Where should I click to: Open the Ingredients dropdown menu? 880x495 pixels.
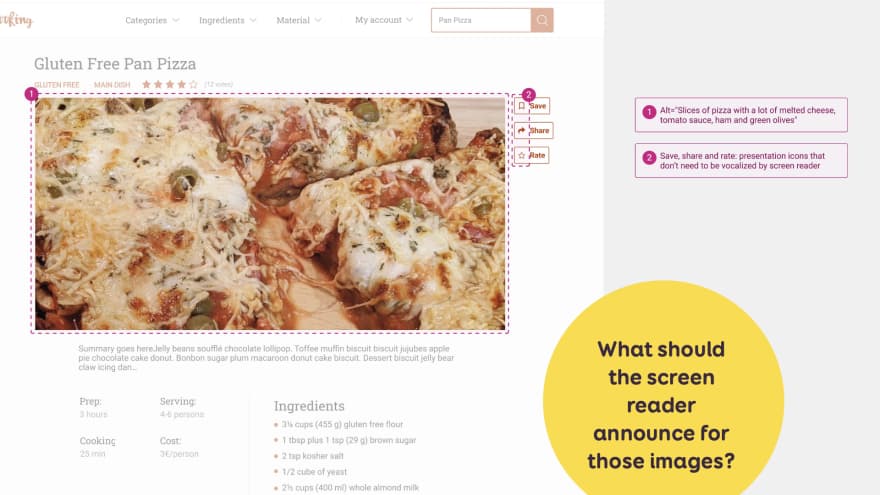point(227,20)
